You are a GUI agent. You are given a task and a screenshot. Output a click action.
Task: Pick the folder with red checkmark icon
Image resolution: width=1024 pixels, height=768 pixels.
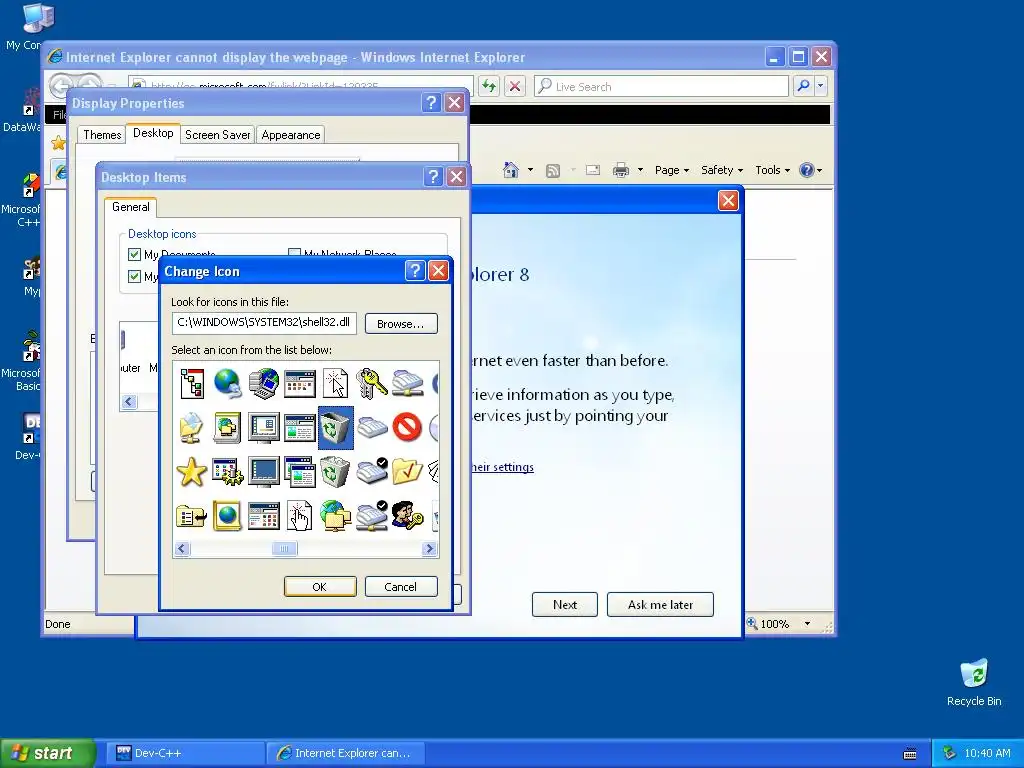(x=408, y=472)
